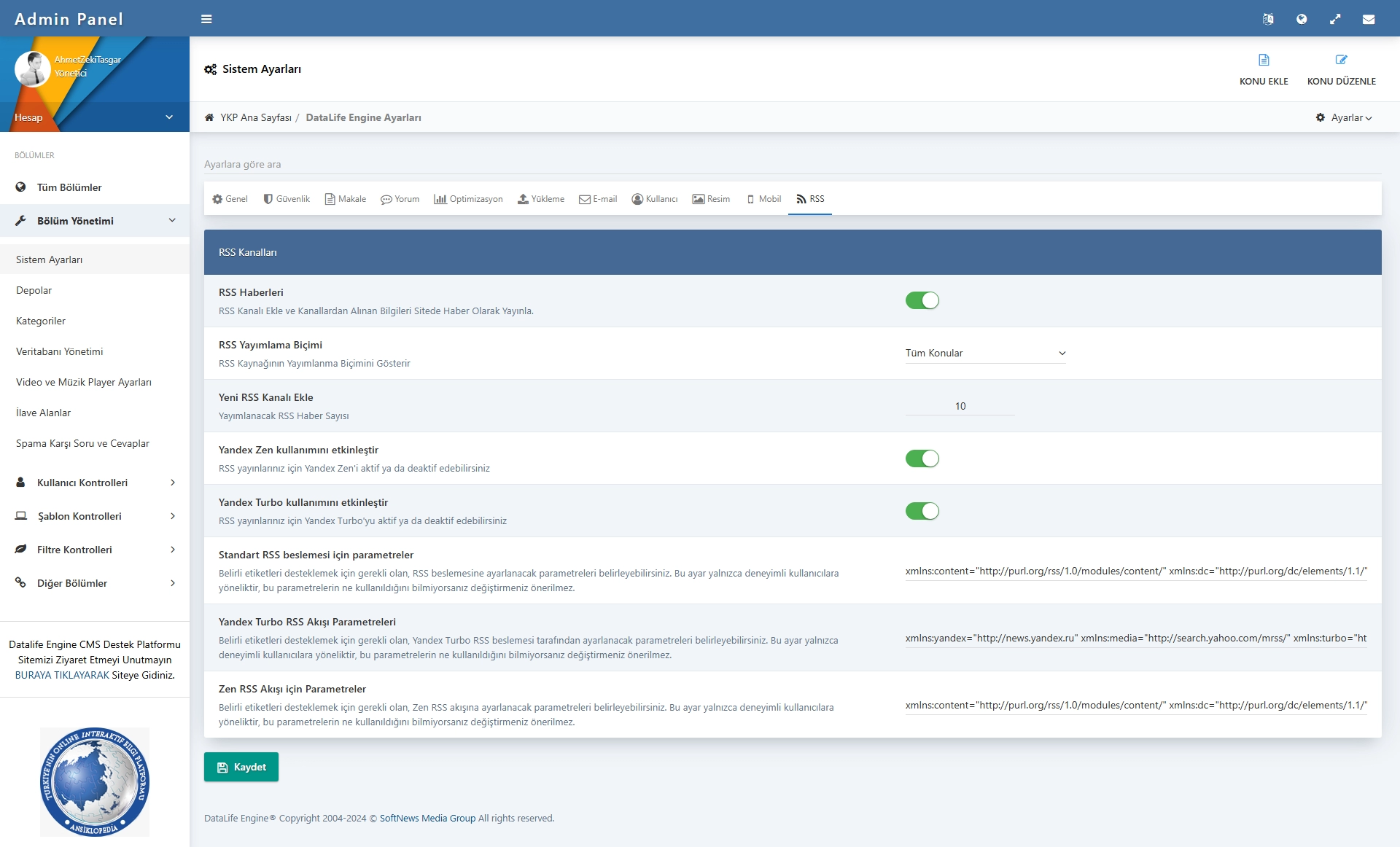
Task: Open the Optimizasyon settings tab
Action: [x=468, y=199]
